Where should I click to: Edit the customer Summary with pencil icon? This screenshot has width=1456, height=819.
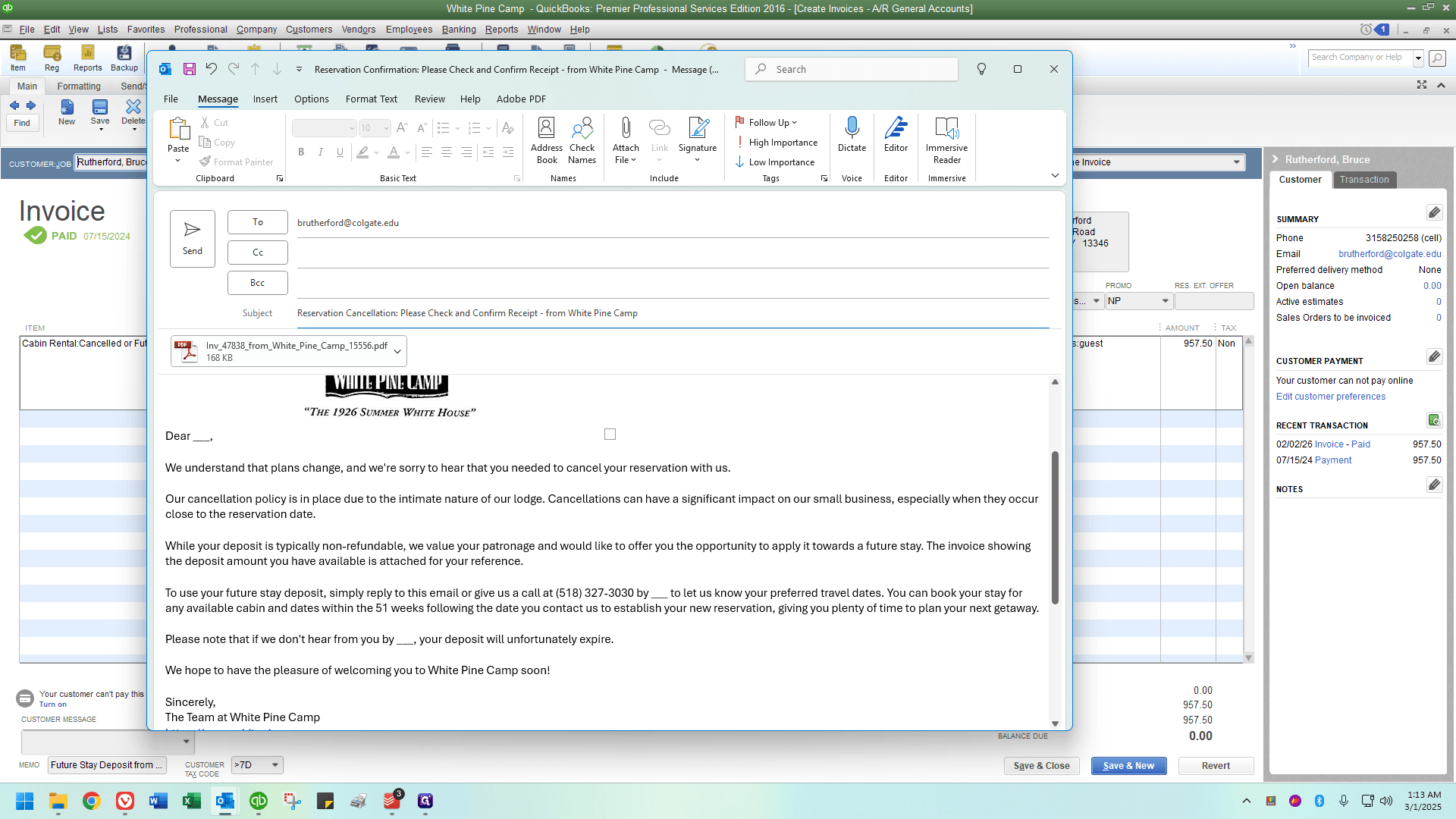[1434, 212]
